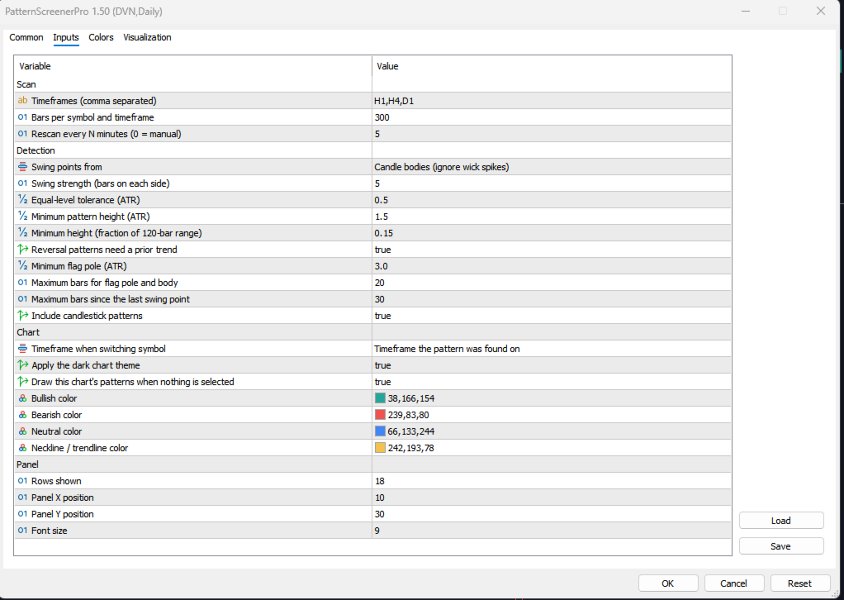Close the PatternScreenerPro dialog window
The height and width of the screenshot is (600, 844).
pyautogui.click(x=820, y=11)
